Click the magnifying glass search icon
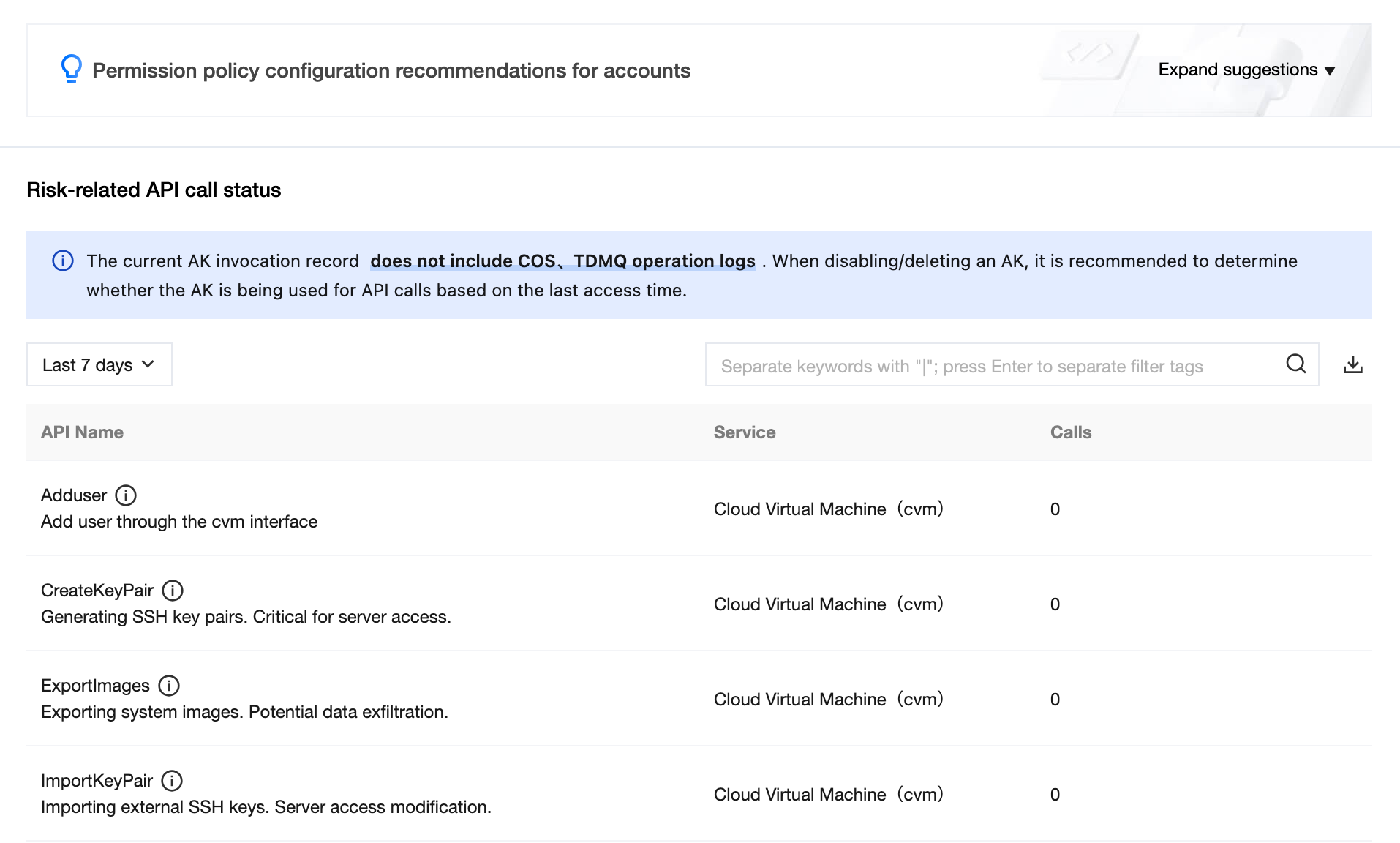This screenshot has height=843, width=1400. (x=1295, y=364)
